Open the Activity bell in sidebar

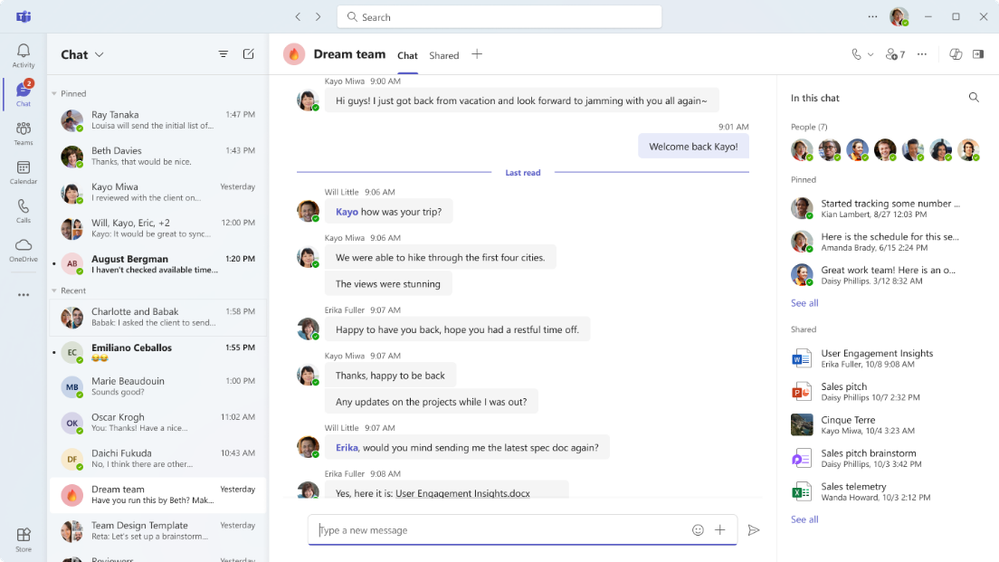tap(24, 55)
